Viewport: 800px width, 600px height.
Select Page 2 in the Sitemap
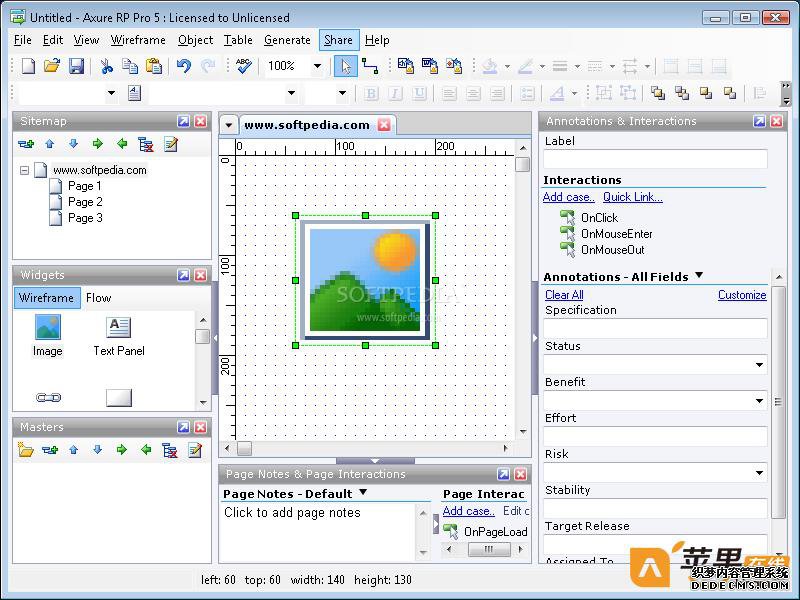(x=85, y=202)
